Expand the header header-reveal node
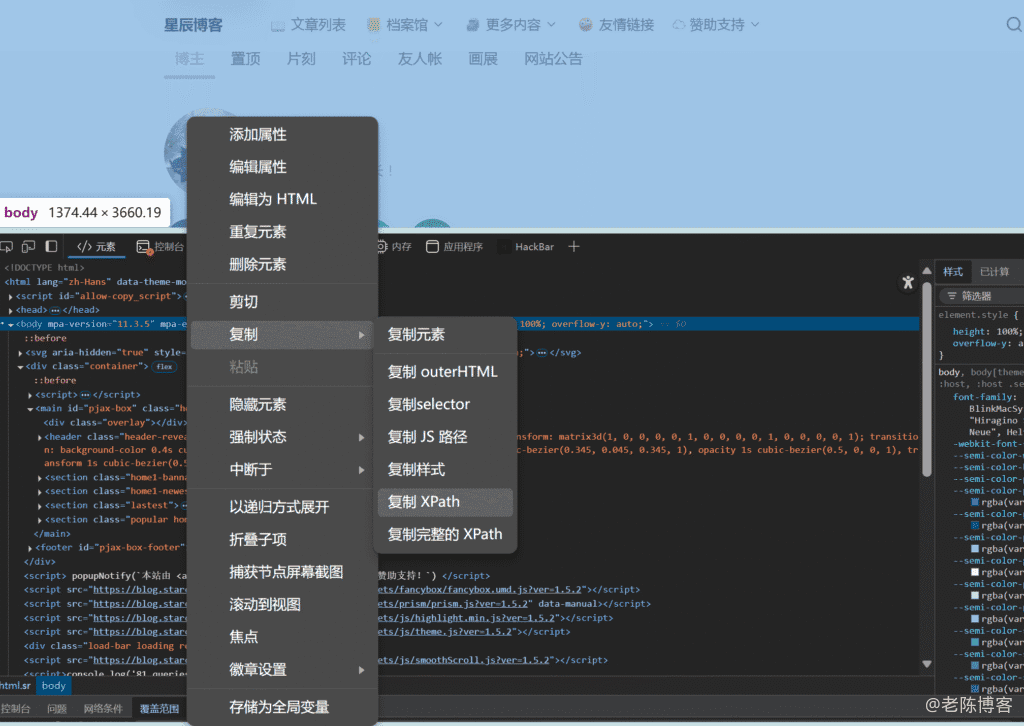Screen dimensions: 1024x726 point(40,437)
